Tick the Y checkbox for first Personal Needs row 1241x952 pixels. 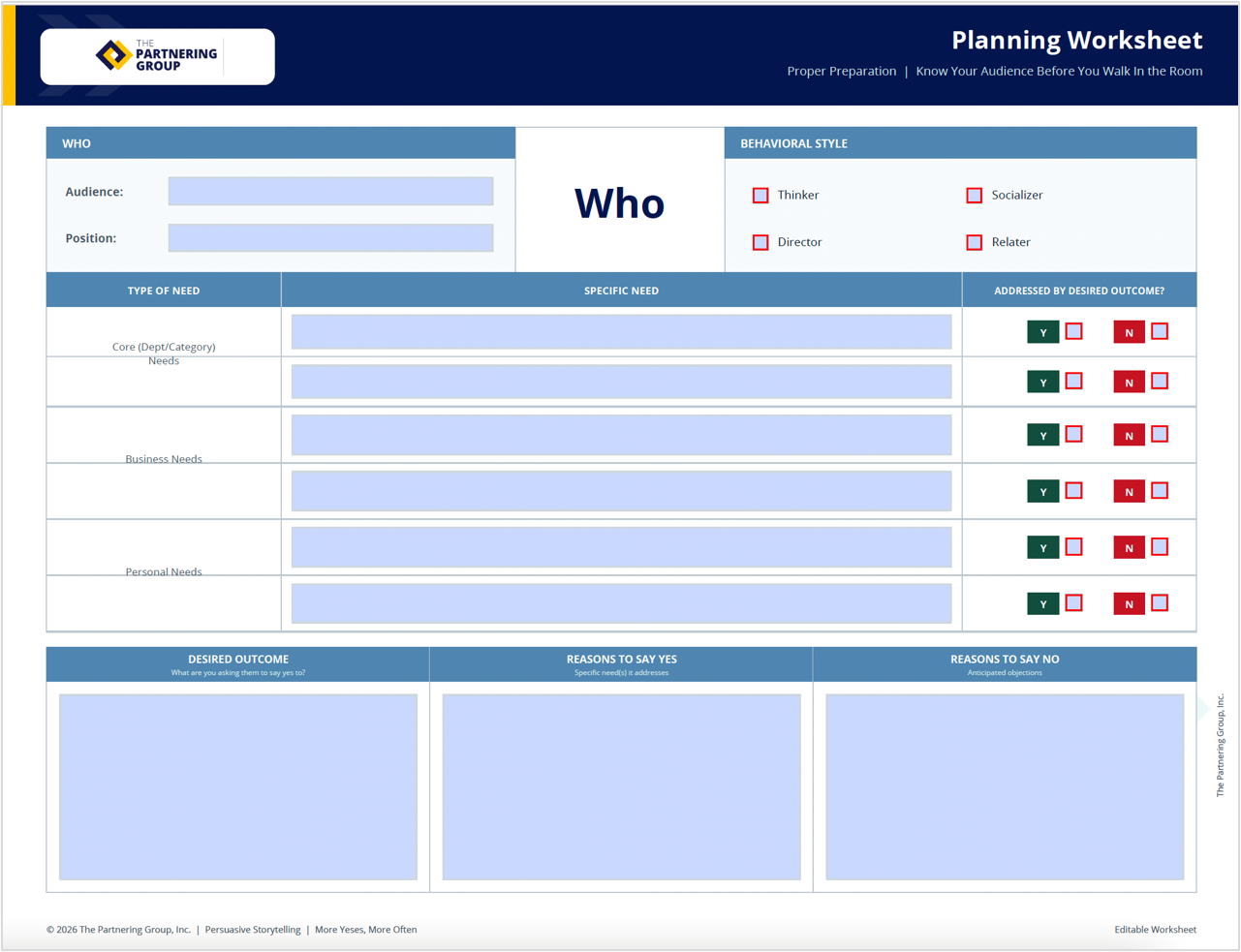tap(1074, 547)
